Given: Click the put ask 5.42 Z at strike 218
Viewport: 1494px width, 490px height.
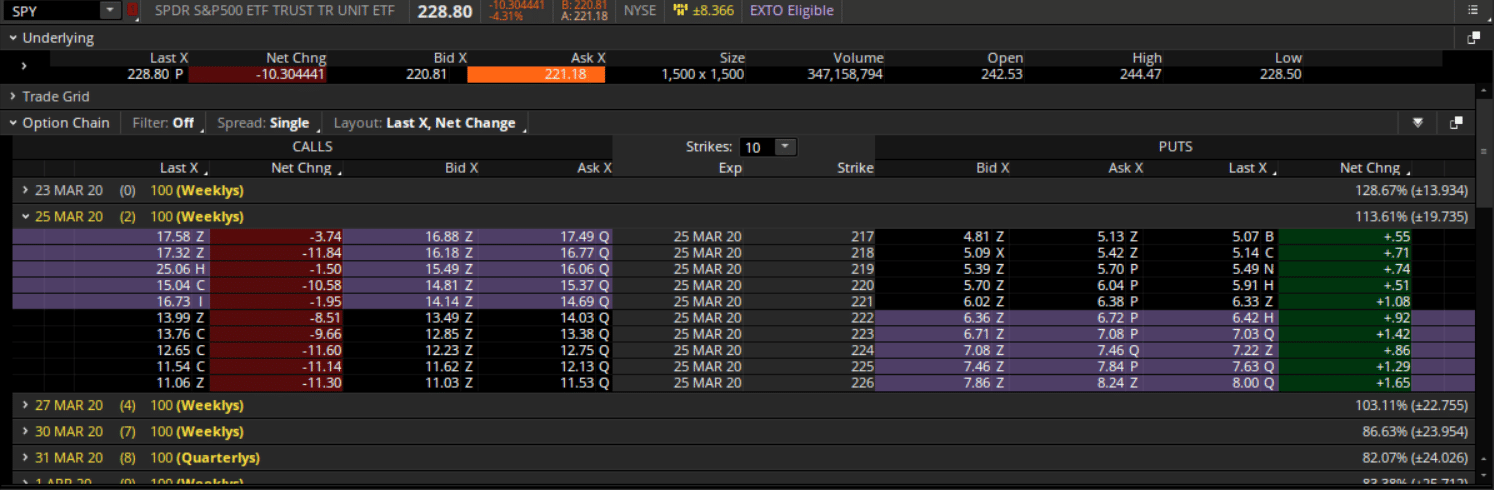Looking at the screenshot, I should (1119, 253).
